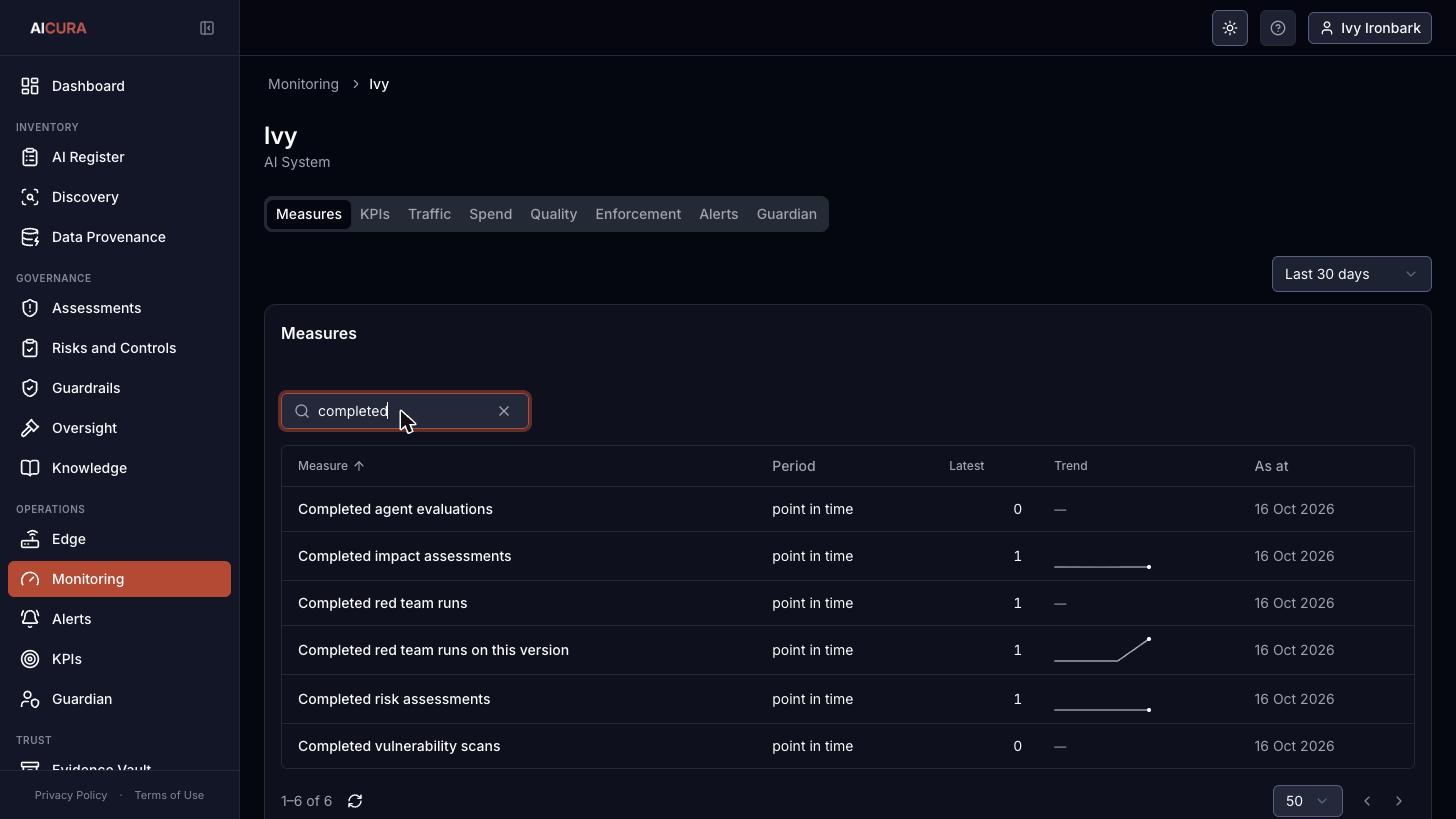Toggle light/dark theme sun icon
This screenshot has height=819, width=1456.
pyautogui.click(x=1230, y=28)
